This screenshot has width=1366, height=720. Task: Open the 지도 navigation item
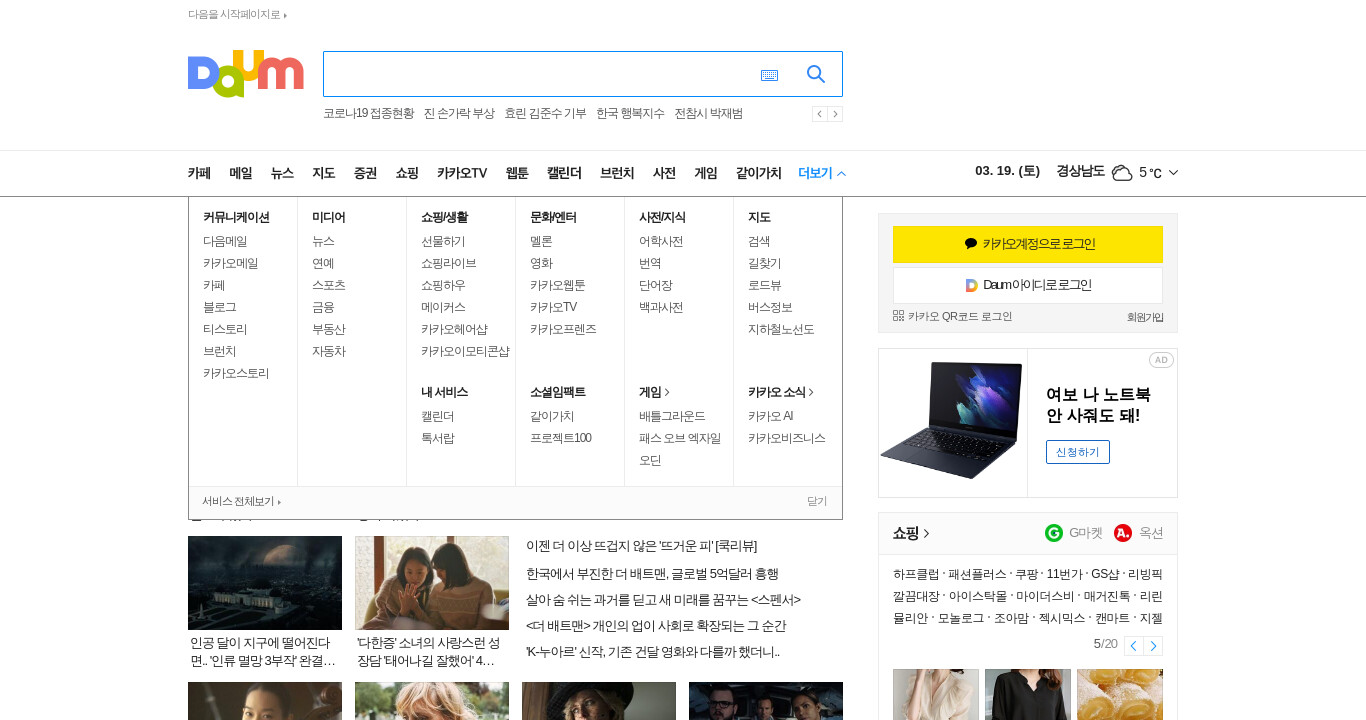pos(324,173)
